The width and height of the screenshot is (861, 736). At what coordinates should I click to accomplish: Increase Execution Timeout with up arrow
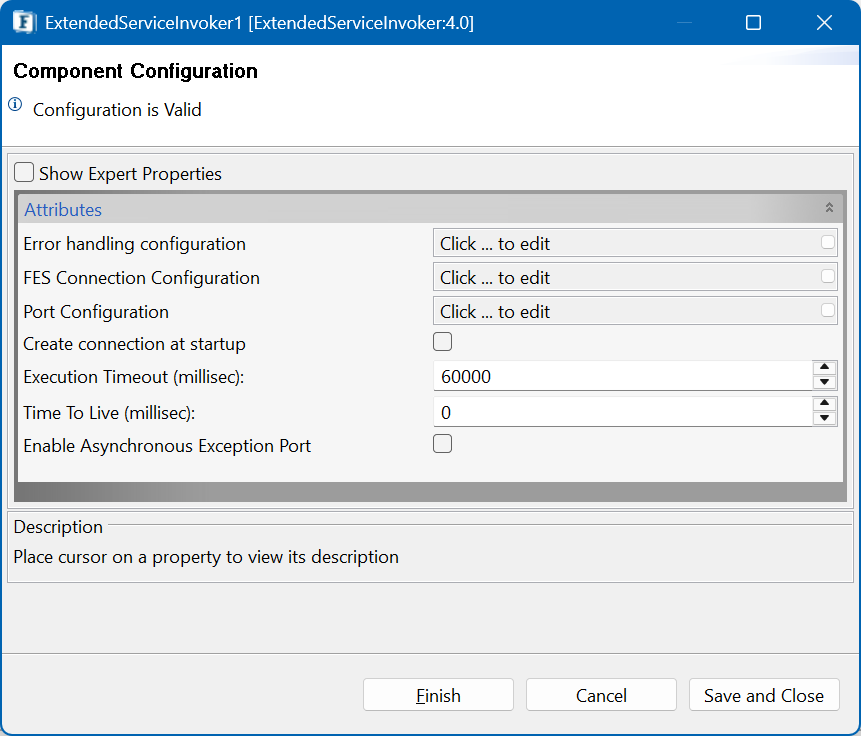(x=824, y=369)
